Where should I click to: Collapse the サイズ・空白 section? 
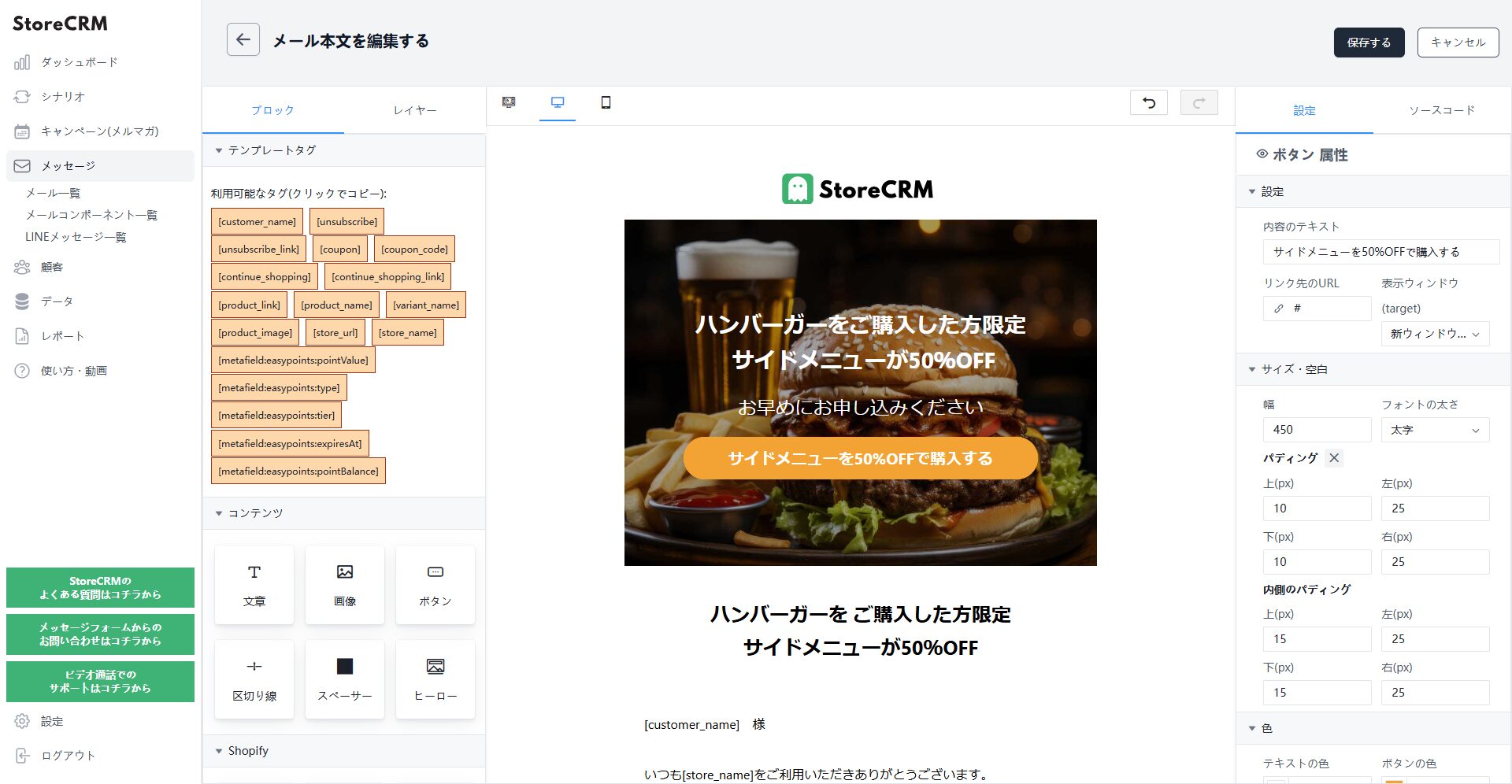(x=1373, y=369)
